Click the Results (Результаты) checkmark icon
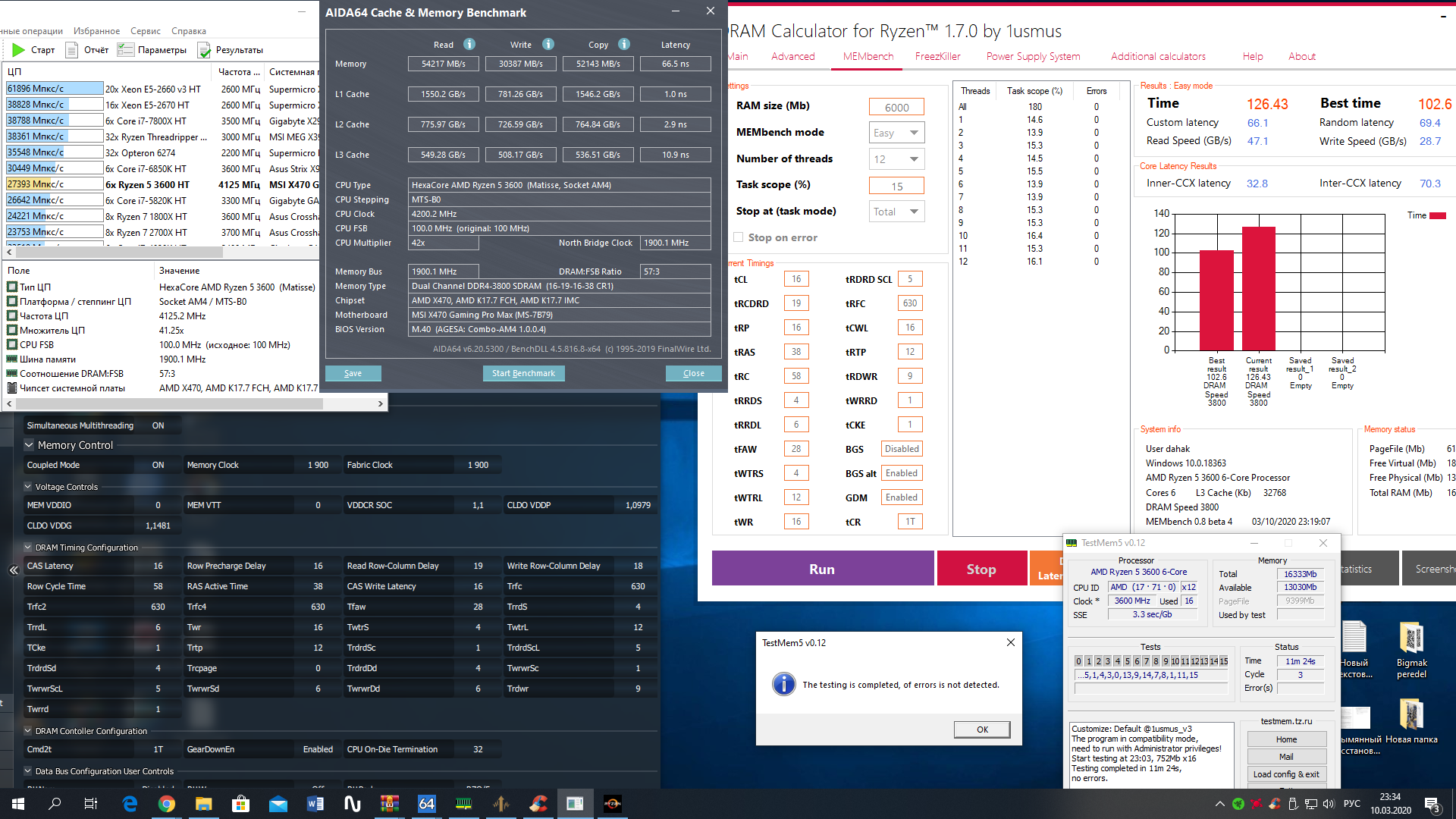The height and width of the screenshot is (819, 1456). tap(204, 50)
